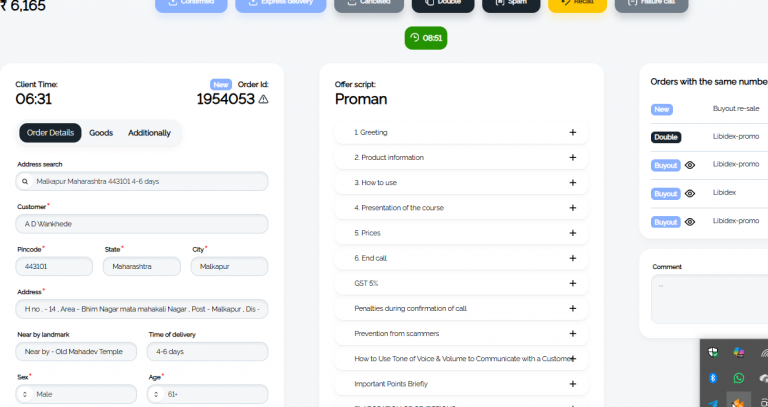Expand How to Use Tone of Voice section
The image size is (768, 407).
tap(461, 359)
